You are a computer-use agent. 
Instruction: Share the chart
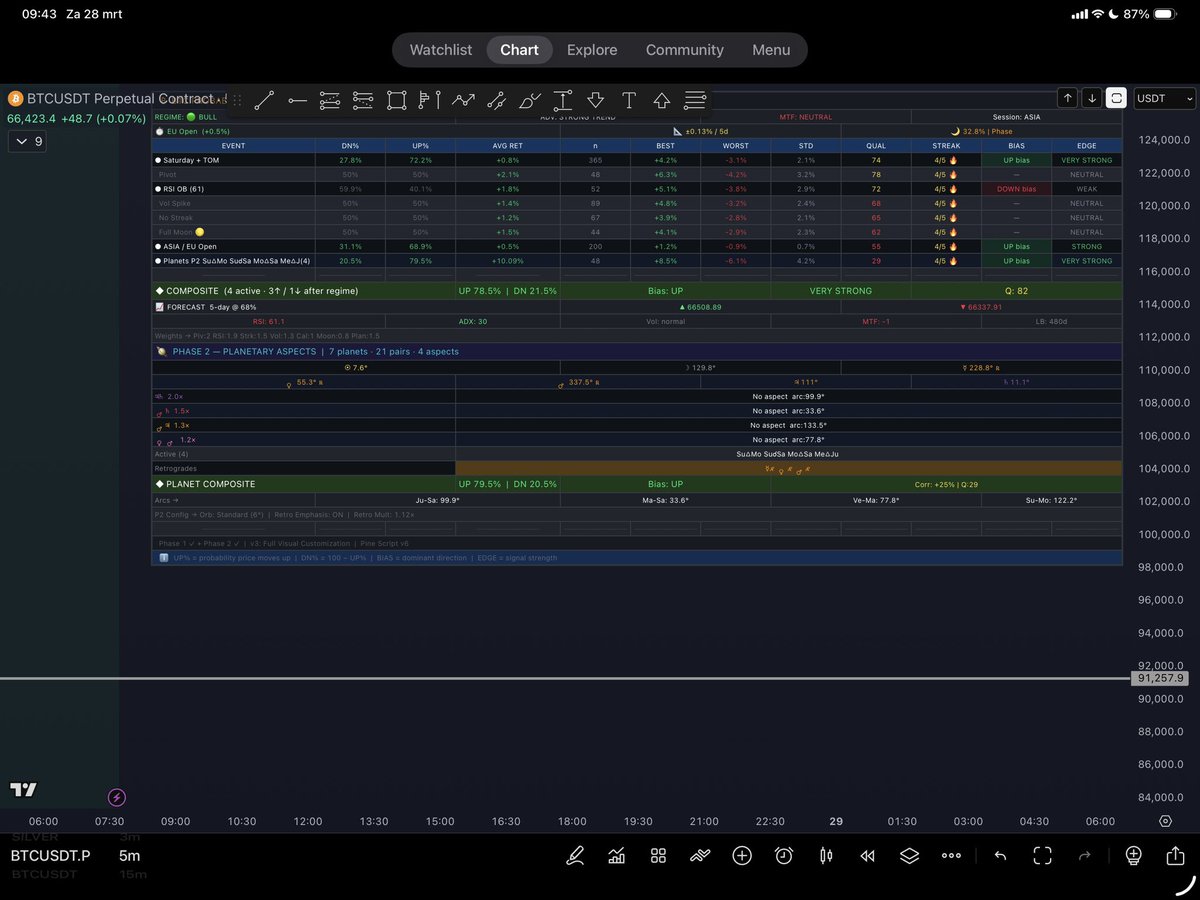point(1175,856)
